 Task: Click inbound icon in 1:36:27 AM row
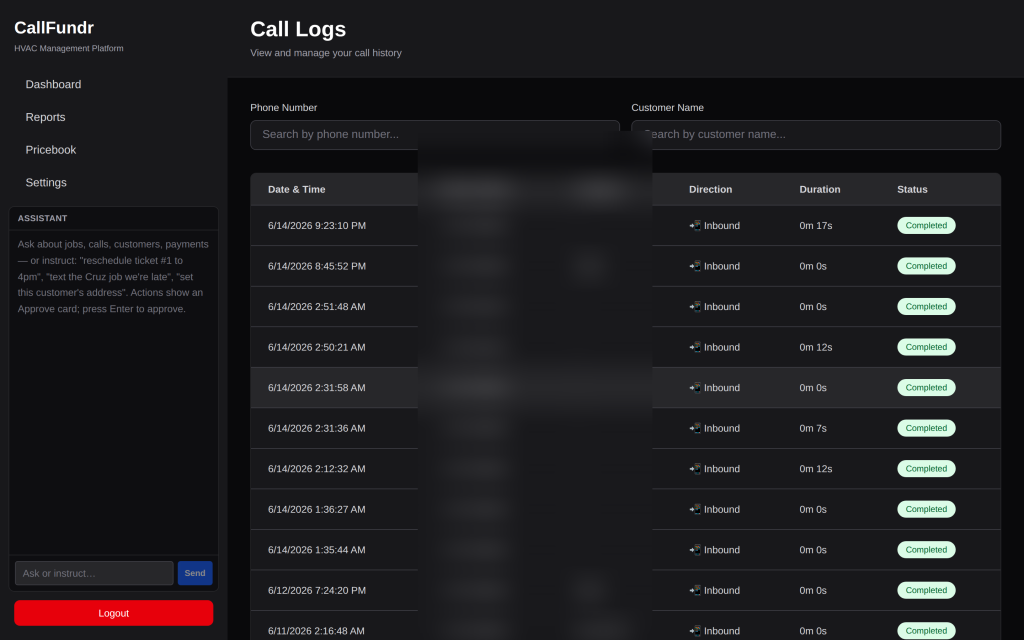point(695,509)
